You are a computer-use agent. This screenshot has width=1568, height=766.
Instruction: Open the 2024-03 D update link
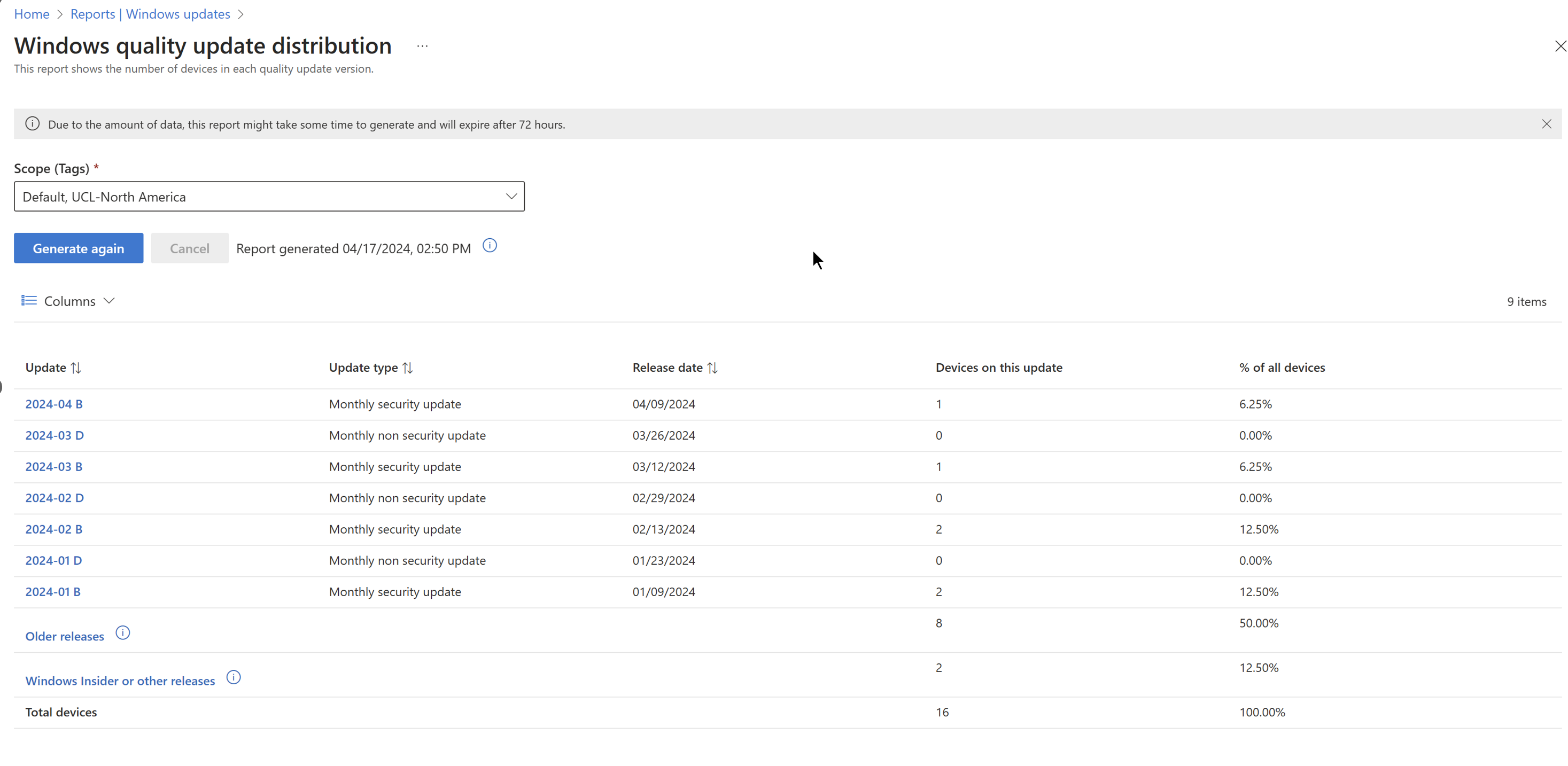tap(54, 435)
